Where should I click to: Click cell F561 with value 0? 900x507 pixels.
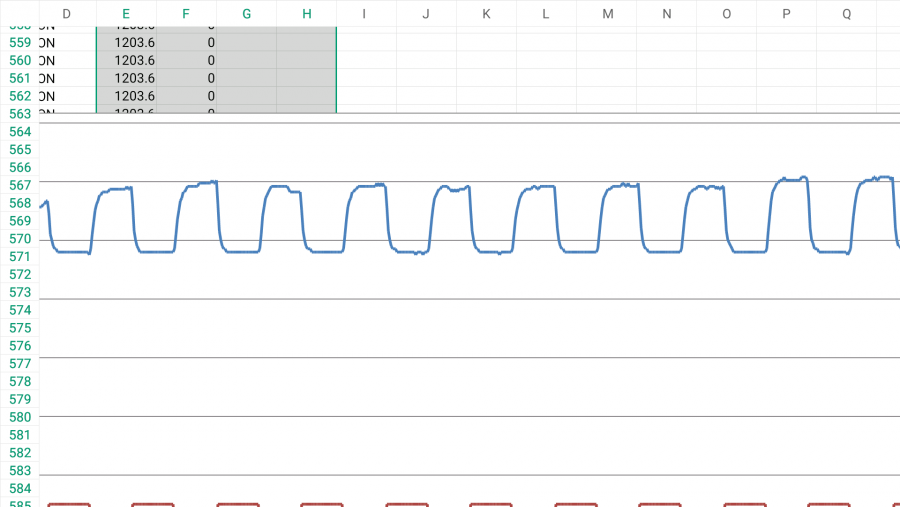(186, 78)
